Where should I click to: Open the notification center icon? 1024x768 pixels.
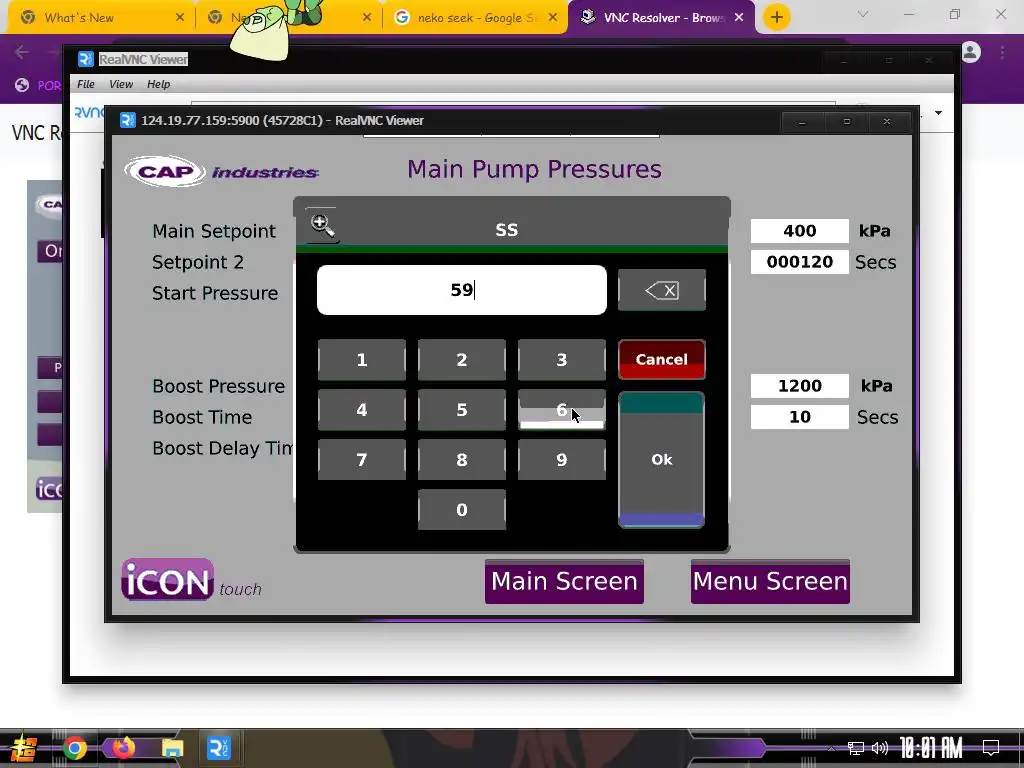click(991, 748)
